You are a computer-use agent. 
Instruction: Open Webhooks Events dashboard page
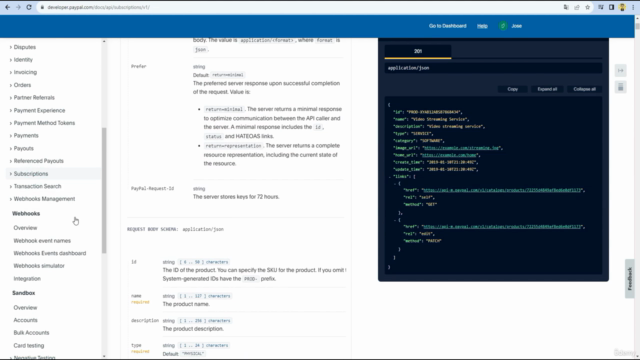(x=50, y=253)
